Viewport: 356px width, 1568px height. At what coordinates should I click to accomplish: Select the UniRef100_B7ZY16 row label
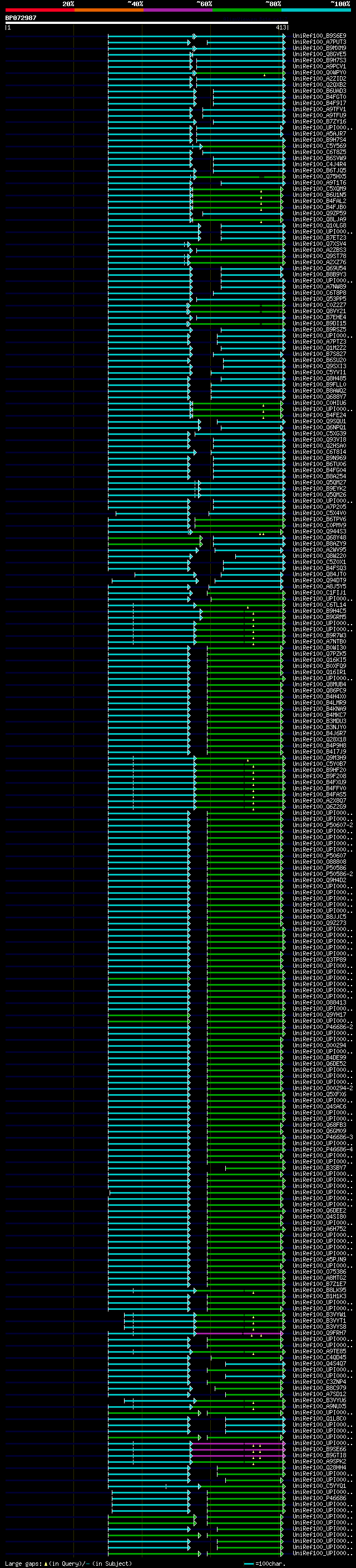pyautogui.click(x=319, y=122)
